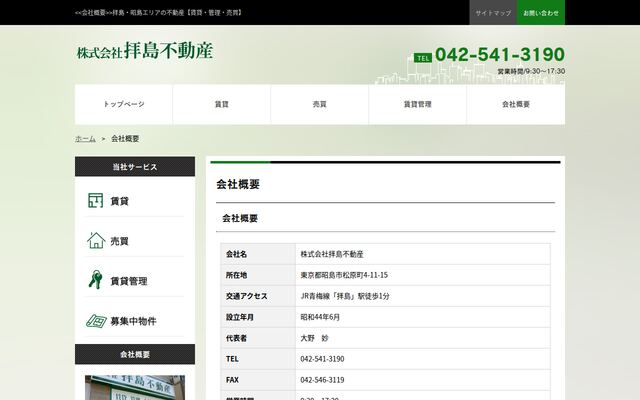The image size is (640, 400).
Task: Open the 賃貸管理 item in main navigation bar
Action: click(x=418, y=104)
